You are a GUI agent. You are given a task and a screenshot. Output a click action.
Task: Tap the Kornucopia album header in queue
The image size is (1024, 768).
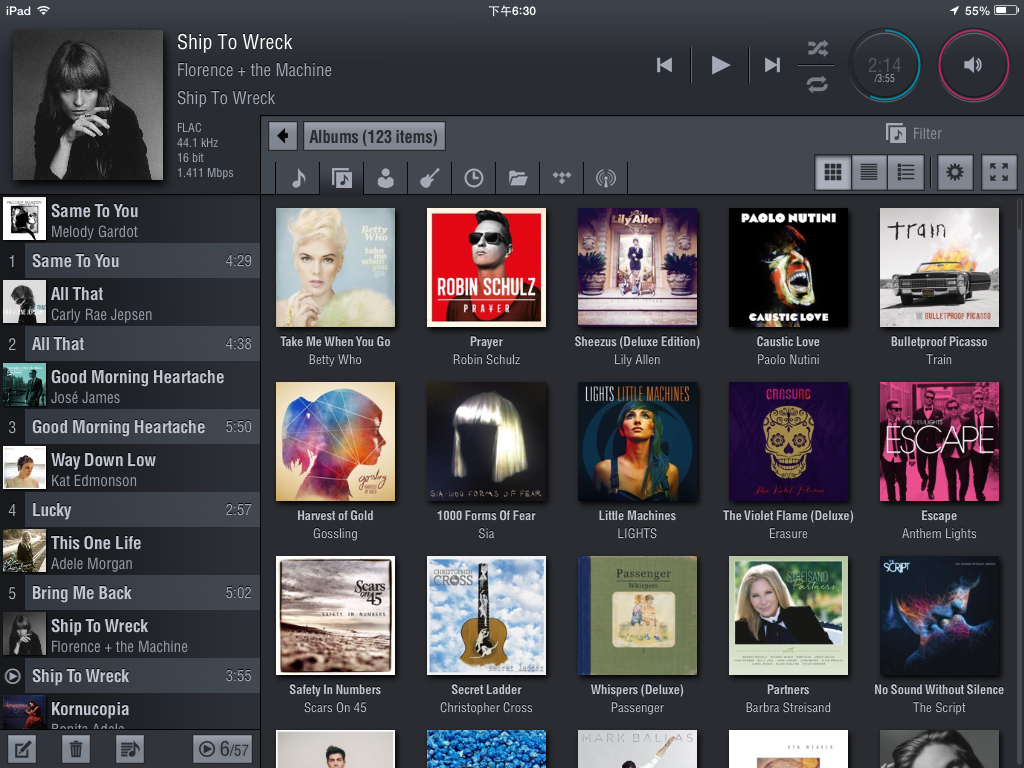[x=130, y=712]
